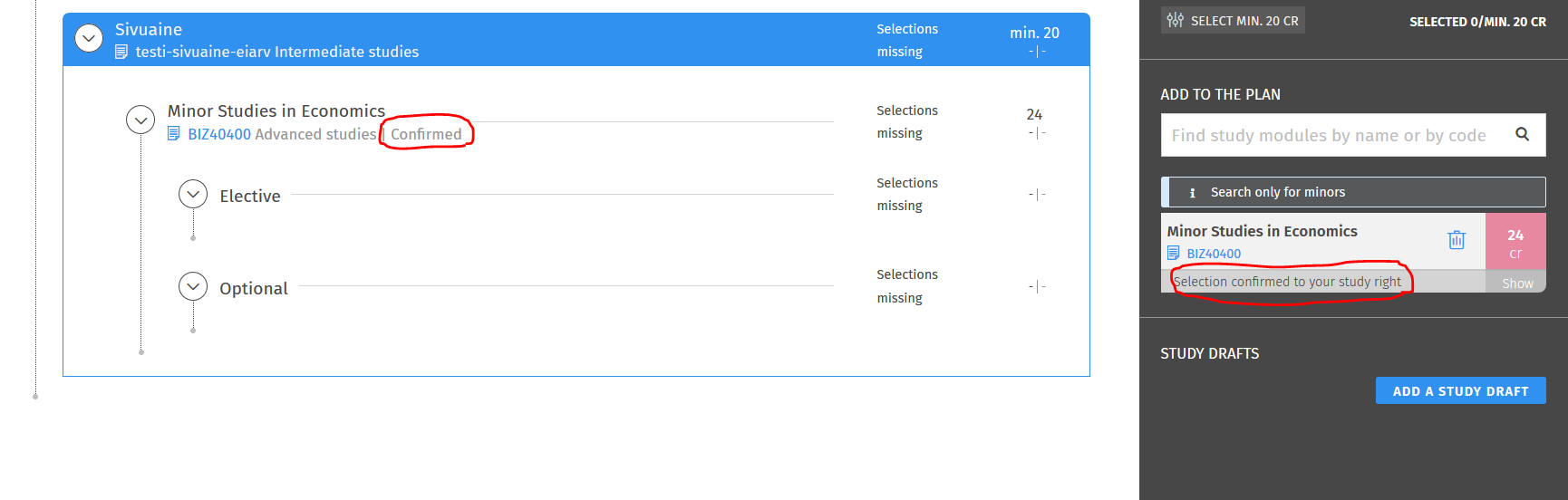
Task: Click the document icon in the sidebar module card
Action: (x=1174, y=254)
